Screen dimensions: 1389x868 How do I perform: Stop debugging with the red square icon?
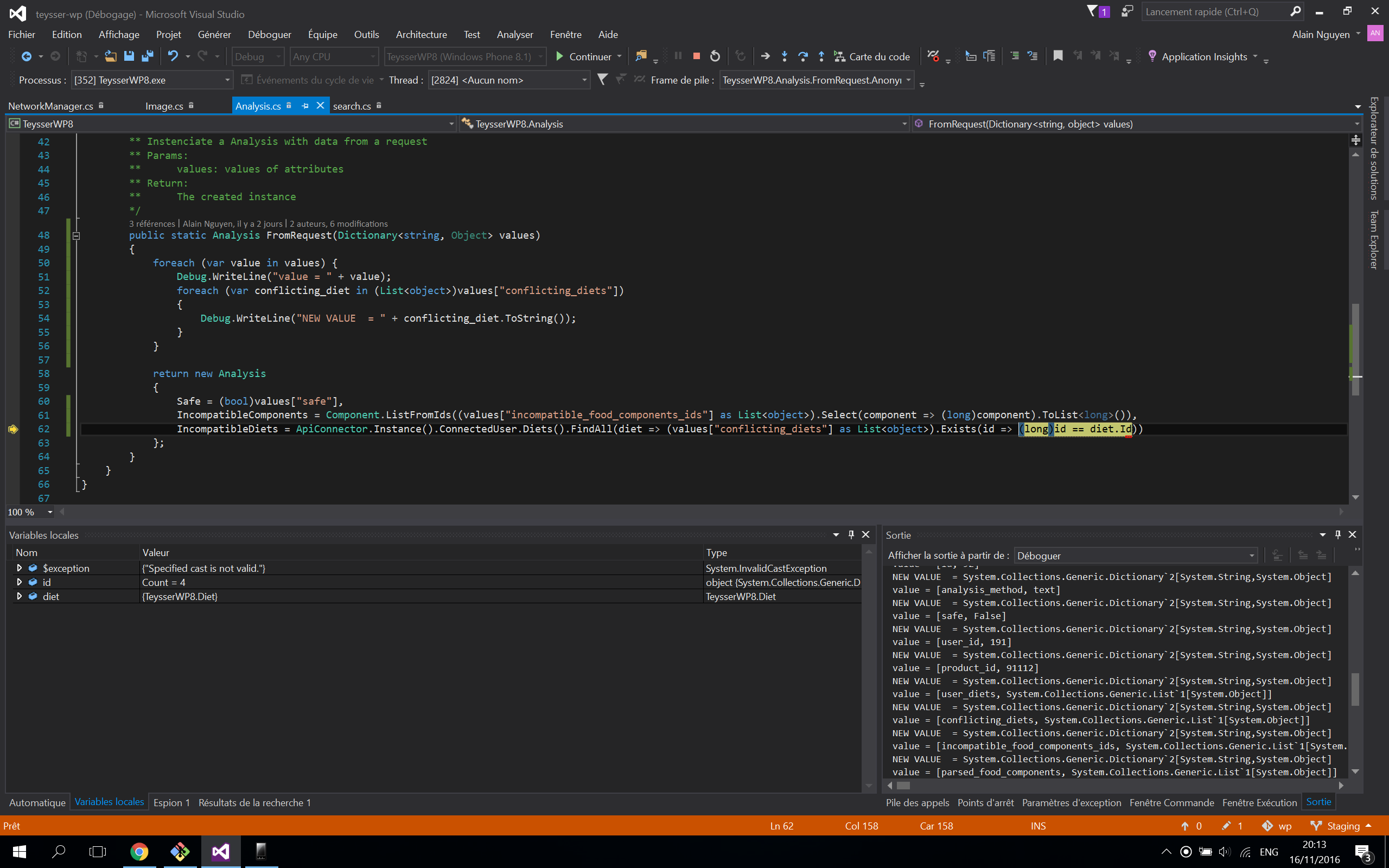point(696,56)
